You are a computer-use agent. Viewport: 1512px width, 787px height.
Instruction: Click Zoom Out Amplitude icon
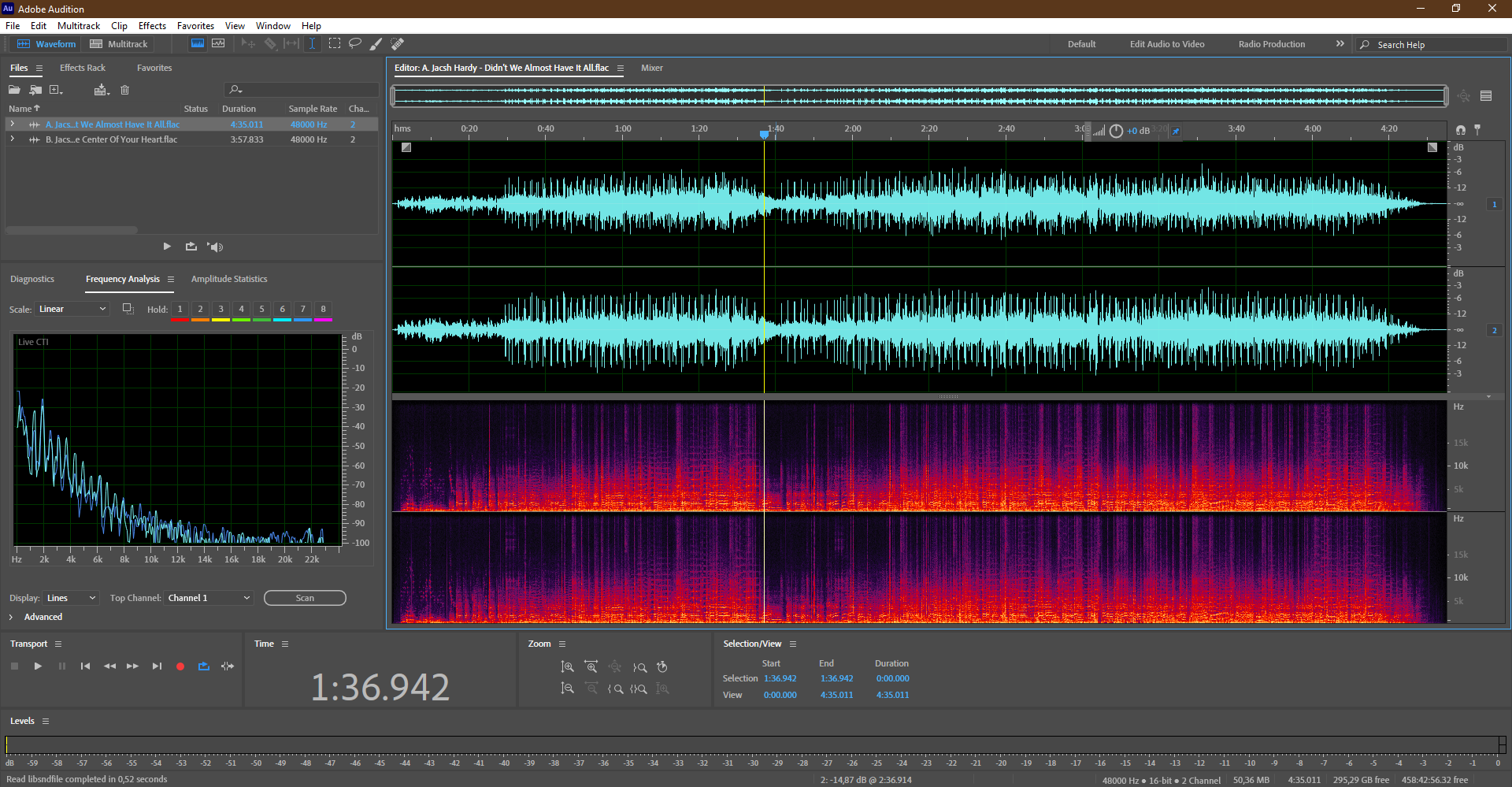click(567, 689)
